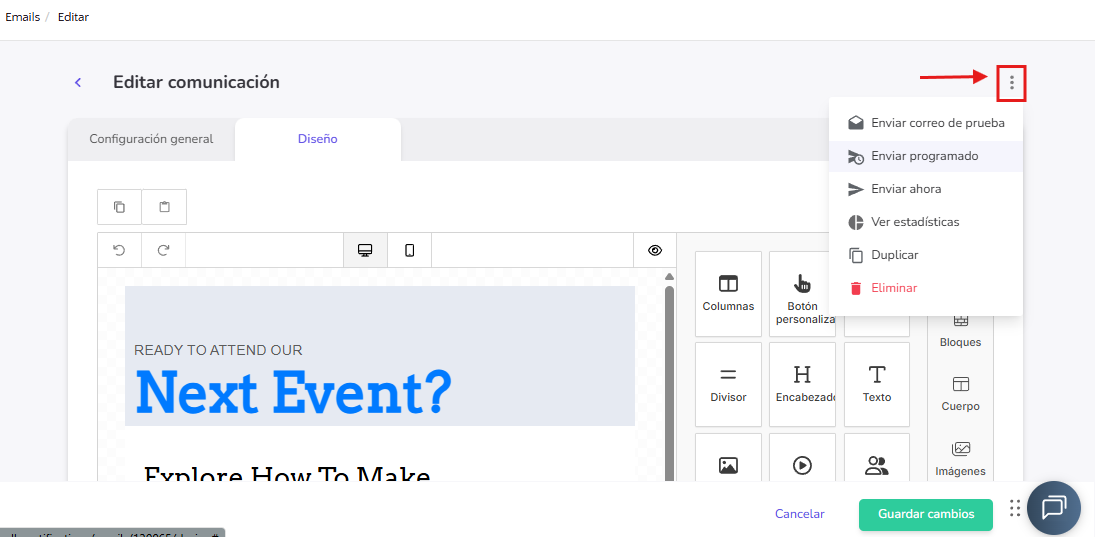Undo the last editor change

(x=120, y=250)
